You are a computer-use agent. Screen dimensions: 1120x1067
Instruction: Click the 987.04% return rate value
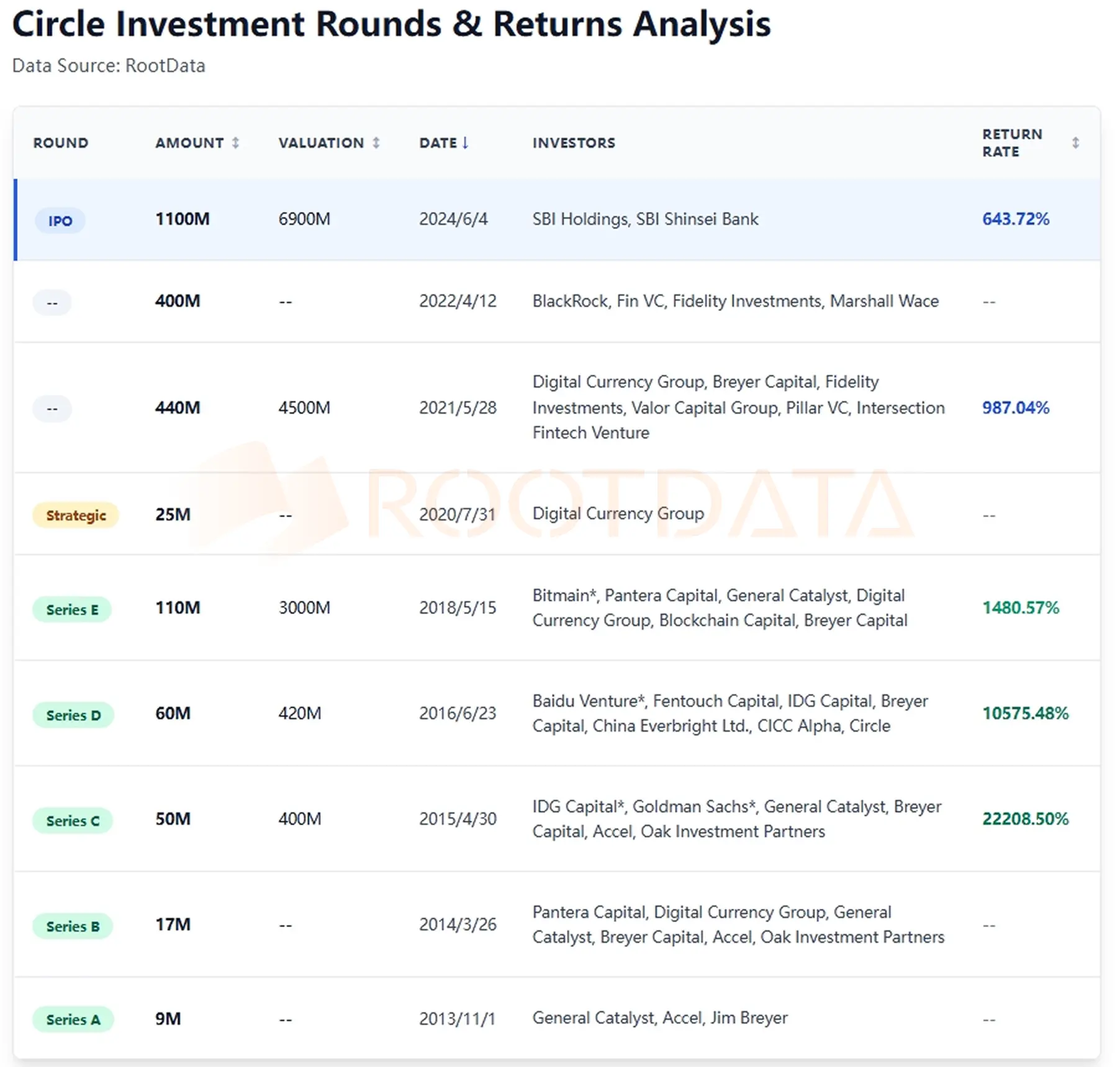coord(1015,407)
